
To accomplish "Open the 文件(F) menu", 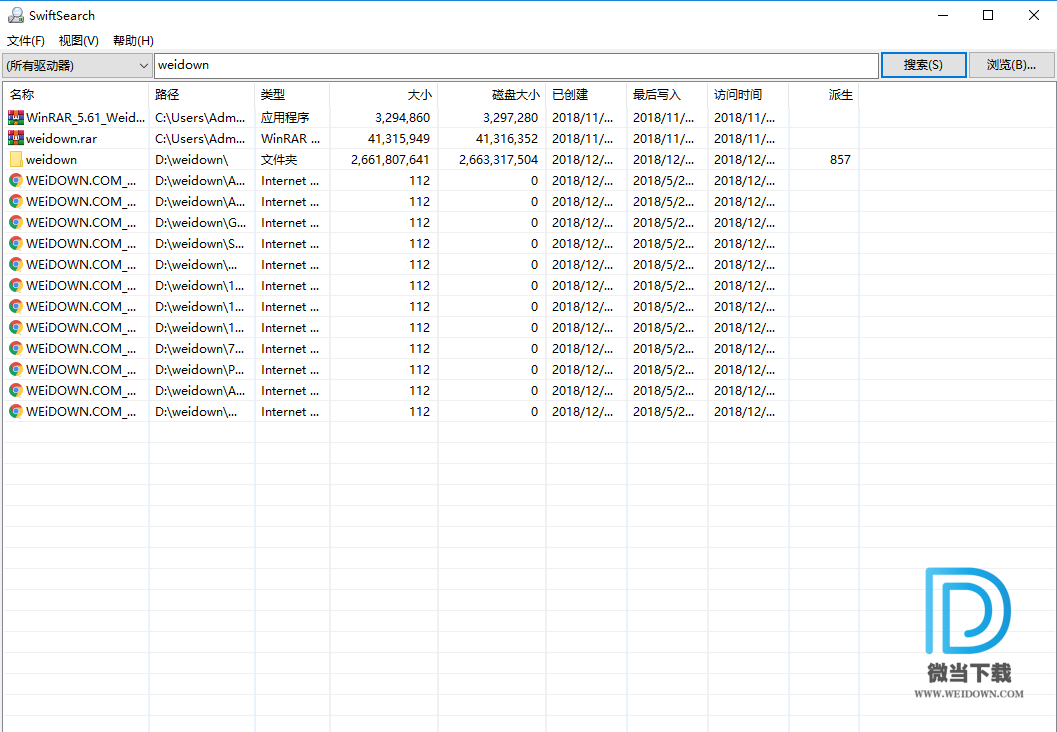I will coord(26,40).
